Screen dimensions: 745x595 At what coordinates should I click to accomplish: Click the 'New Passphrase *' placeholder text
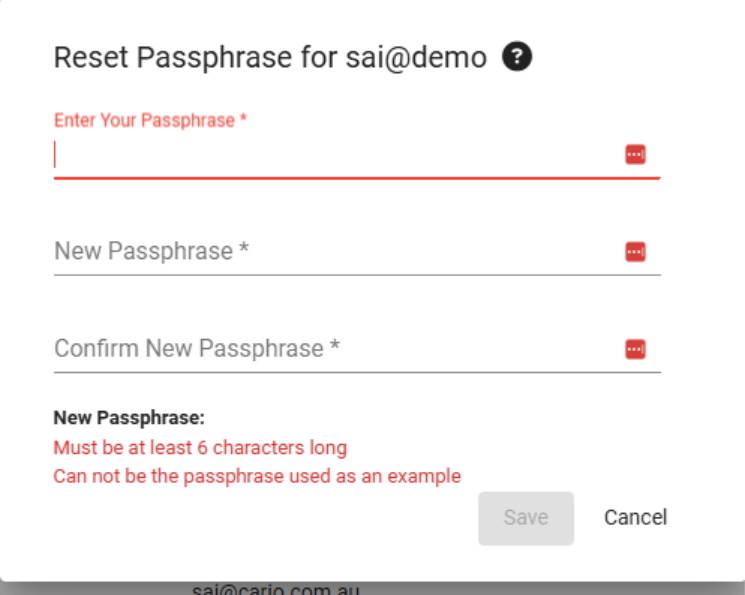tap(151, 251)
